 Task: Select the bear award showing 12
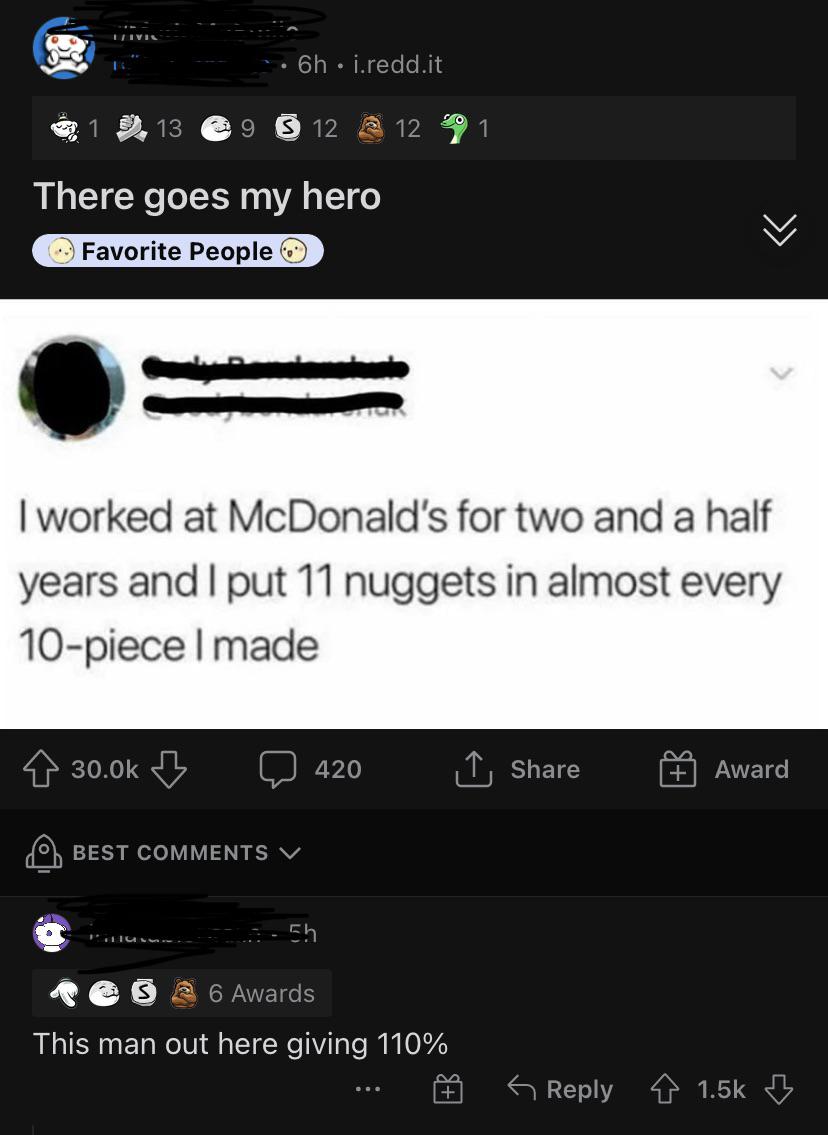371,128
